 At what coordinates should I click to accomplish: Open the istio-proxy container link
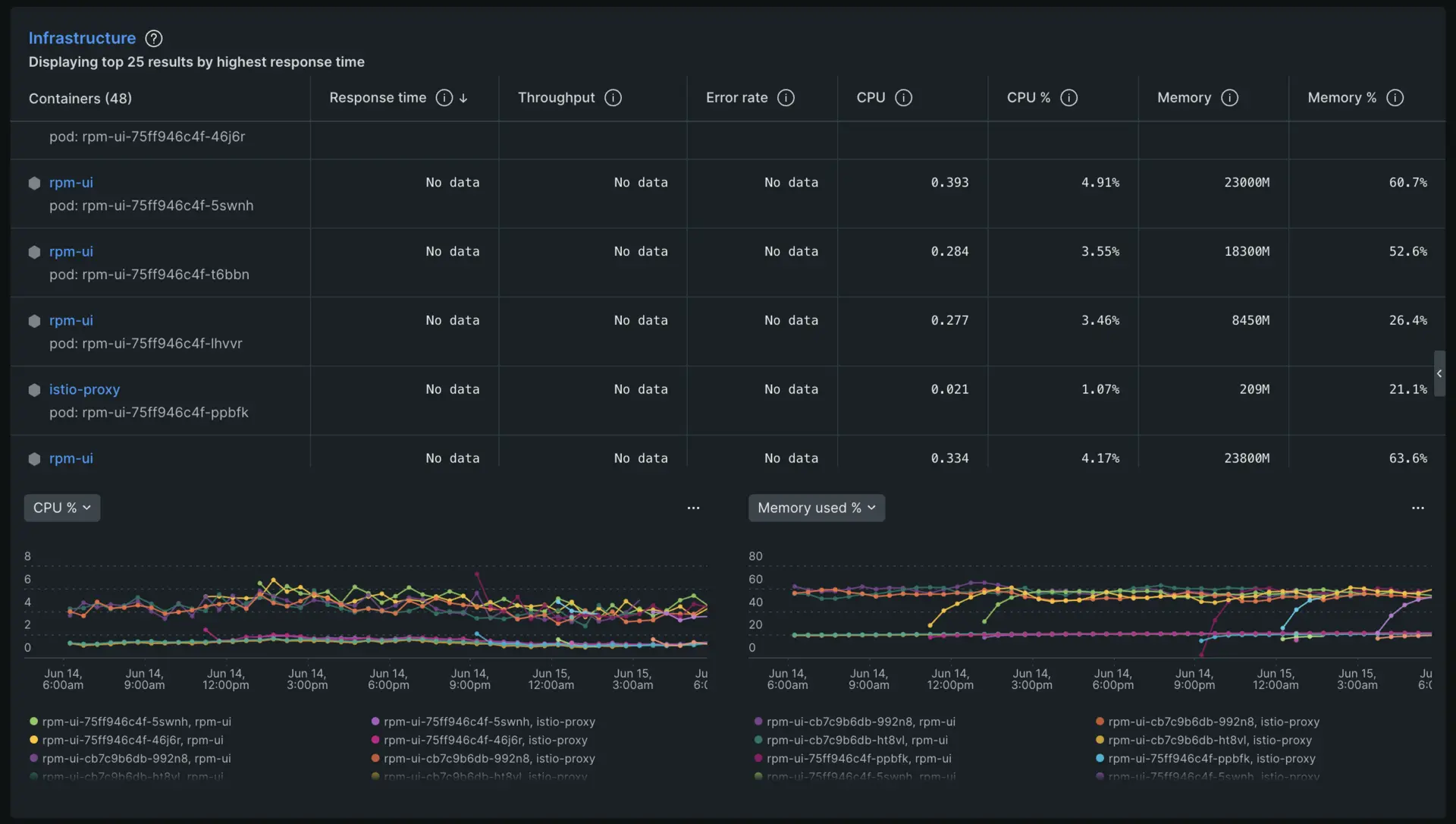[84, 389]
